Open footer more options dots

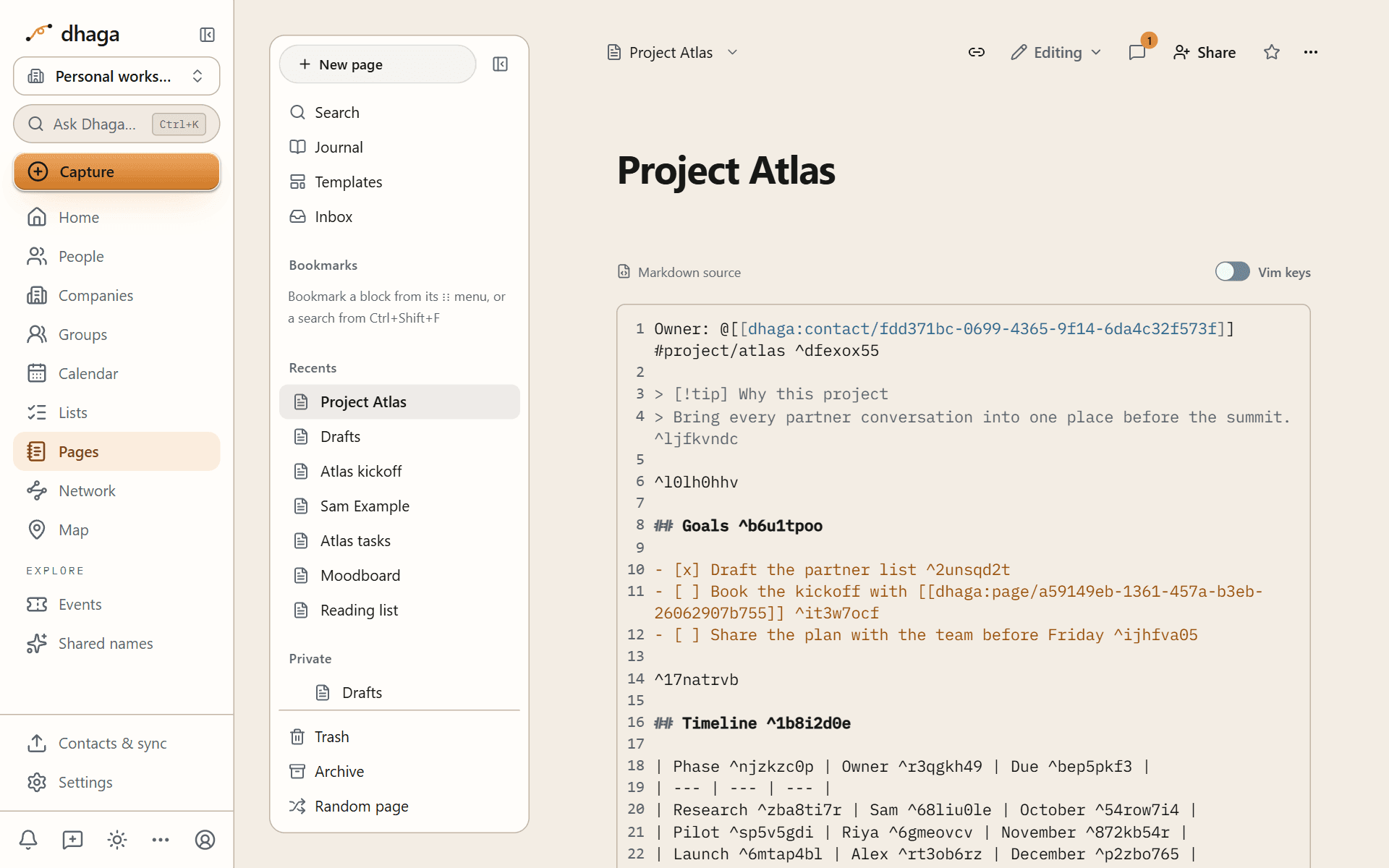pyautogui.click(x=161, y=840)
